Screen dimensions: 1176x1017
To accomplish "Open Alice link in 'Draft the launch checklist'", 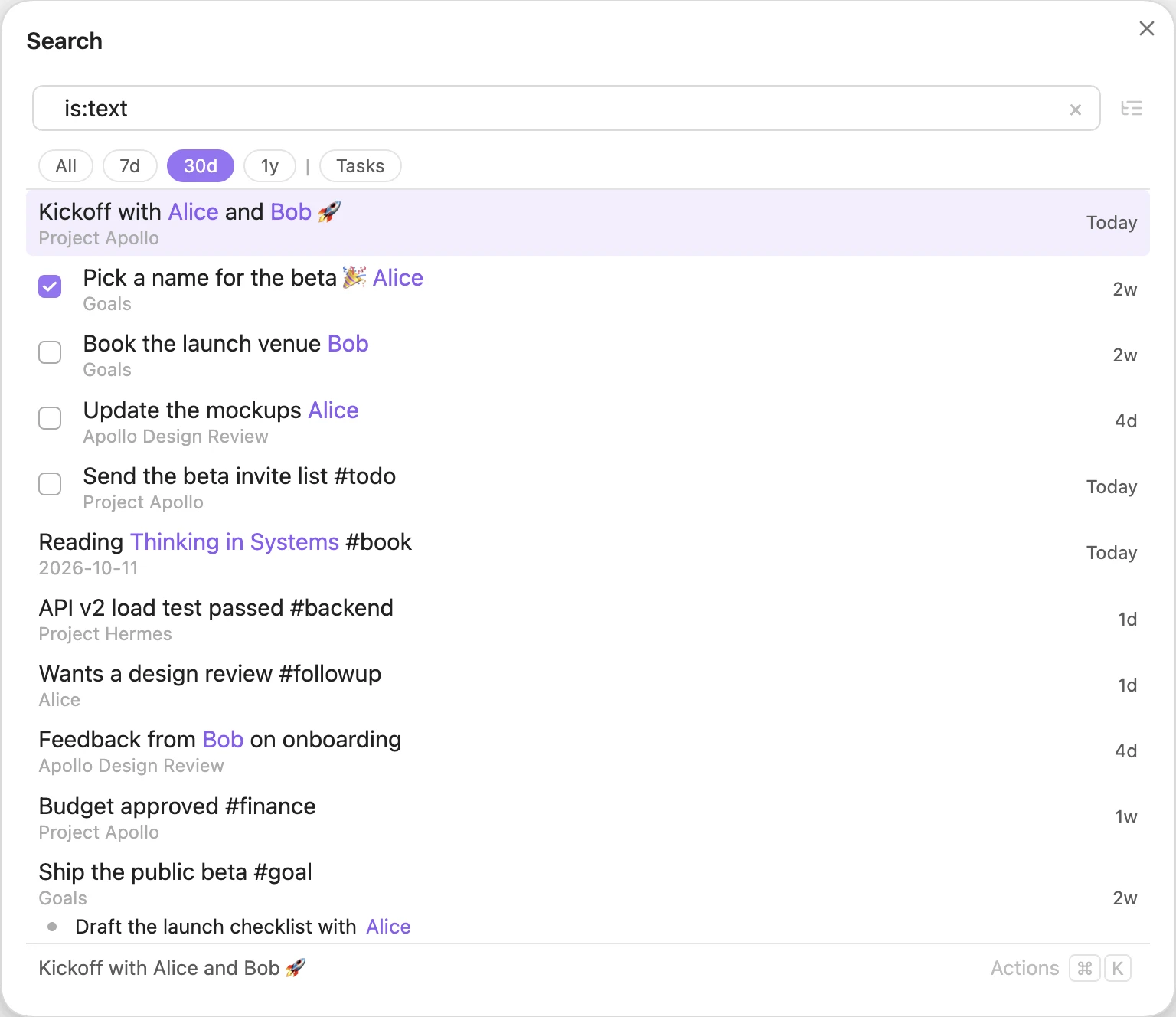I will pyautogui.click(x=388, y=927).
